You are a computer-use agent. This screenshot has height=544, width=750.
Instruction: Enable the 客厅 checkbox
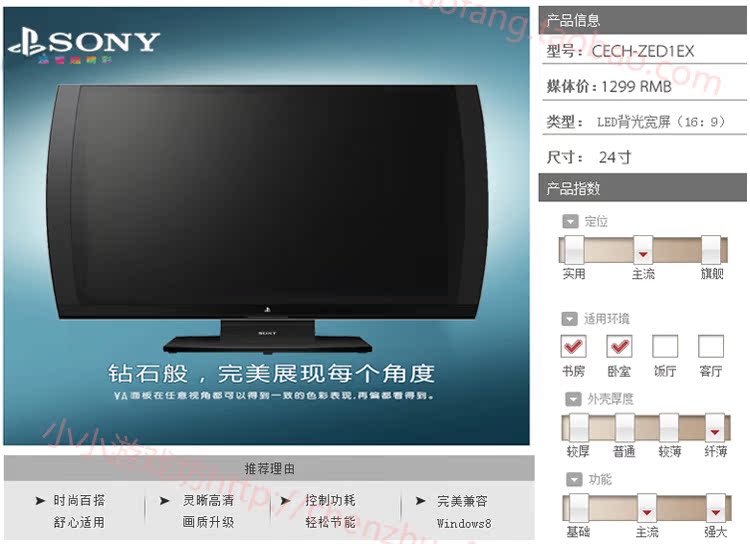(x=711, y=346)
